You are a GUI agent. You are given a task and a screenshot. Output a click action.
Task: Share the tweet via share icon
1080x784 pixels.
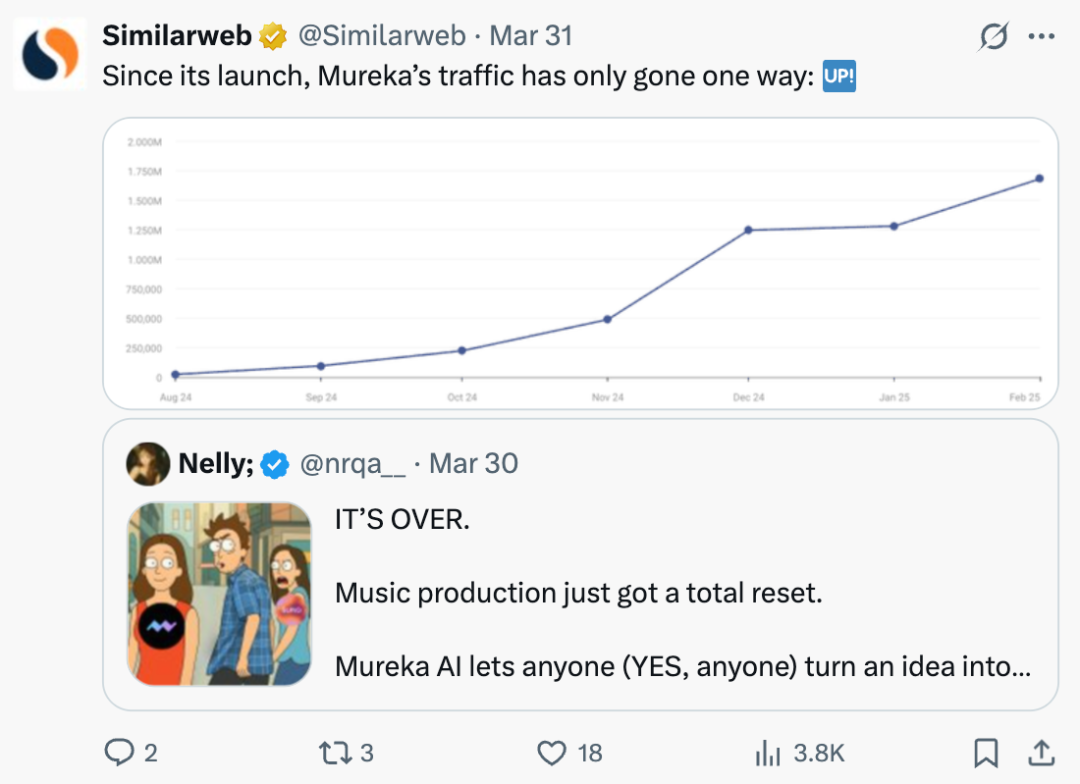point(1040,751)
